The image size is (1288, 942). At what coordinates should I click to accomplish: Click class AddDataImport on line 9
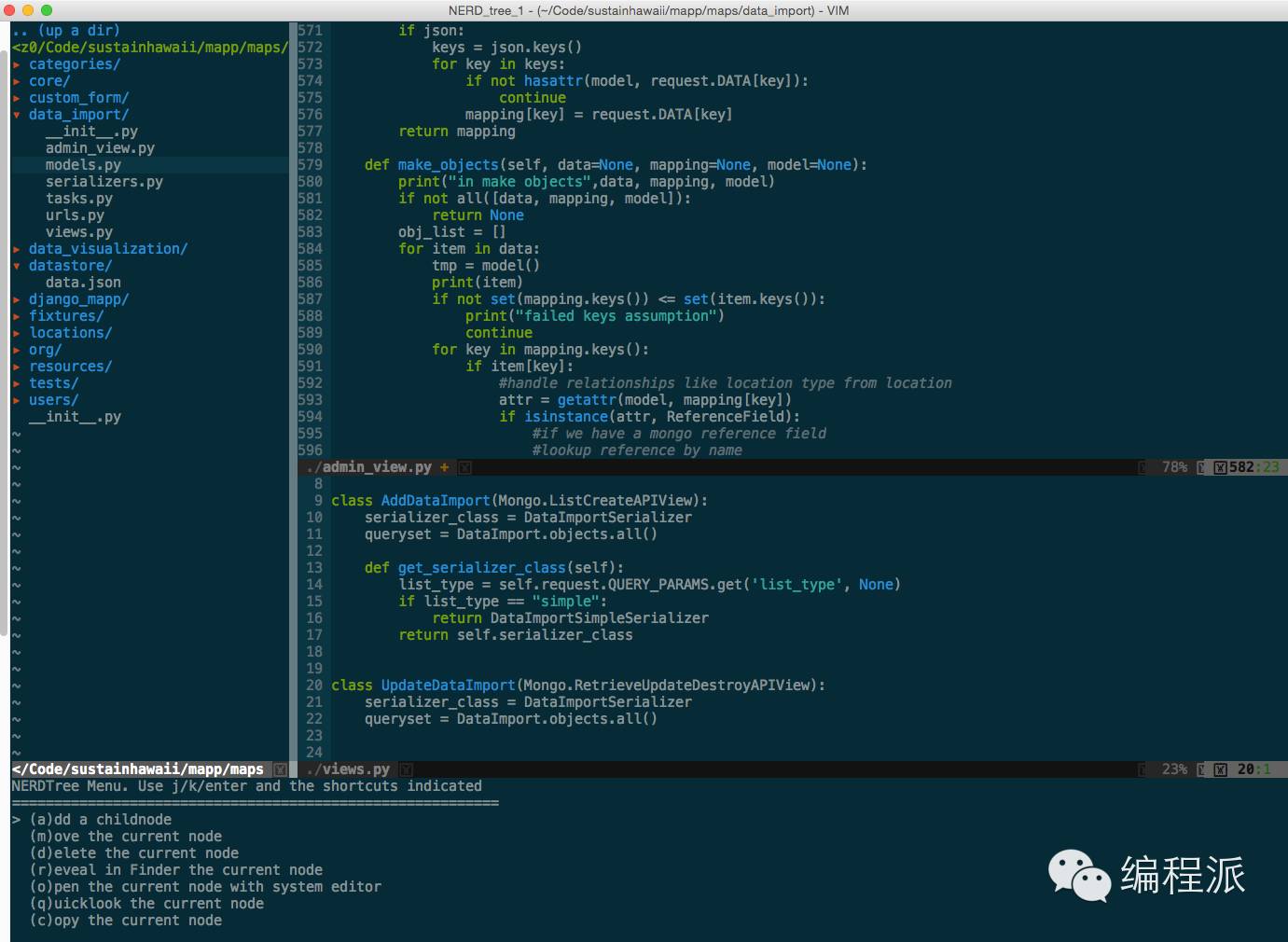click(519, 501)
